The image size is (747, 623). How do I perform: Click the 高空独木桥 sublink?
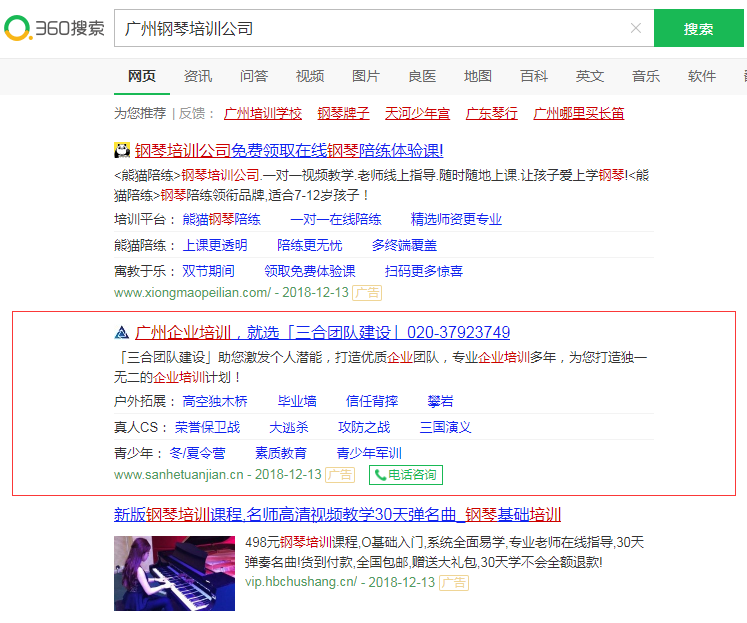coord(215,401)
